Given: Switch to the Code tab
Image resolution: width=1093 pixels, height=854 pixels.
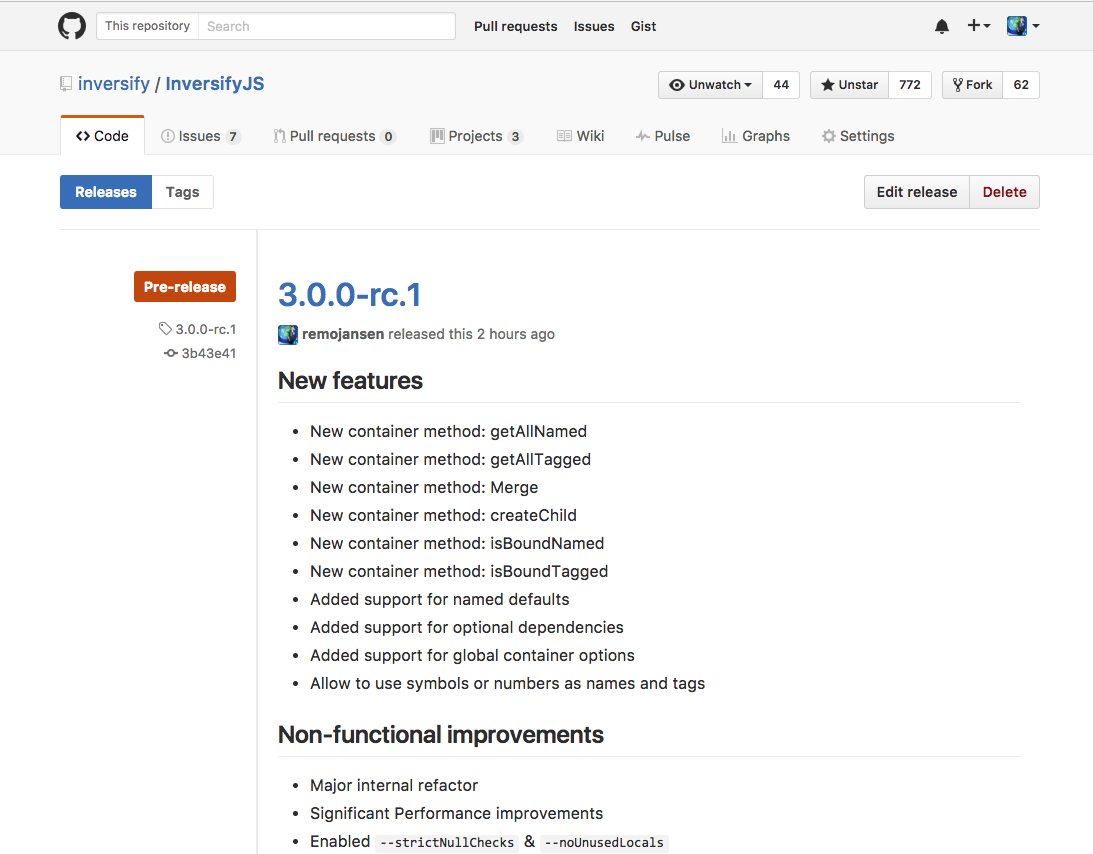Looking at the screenshot, I should tap(102, 136).
